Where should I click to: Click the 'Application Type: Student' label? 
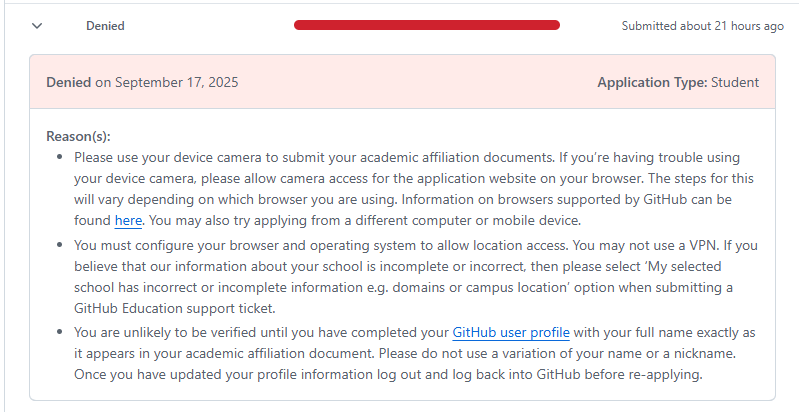678,83
